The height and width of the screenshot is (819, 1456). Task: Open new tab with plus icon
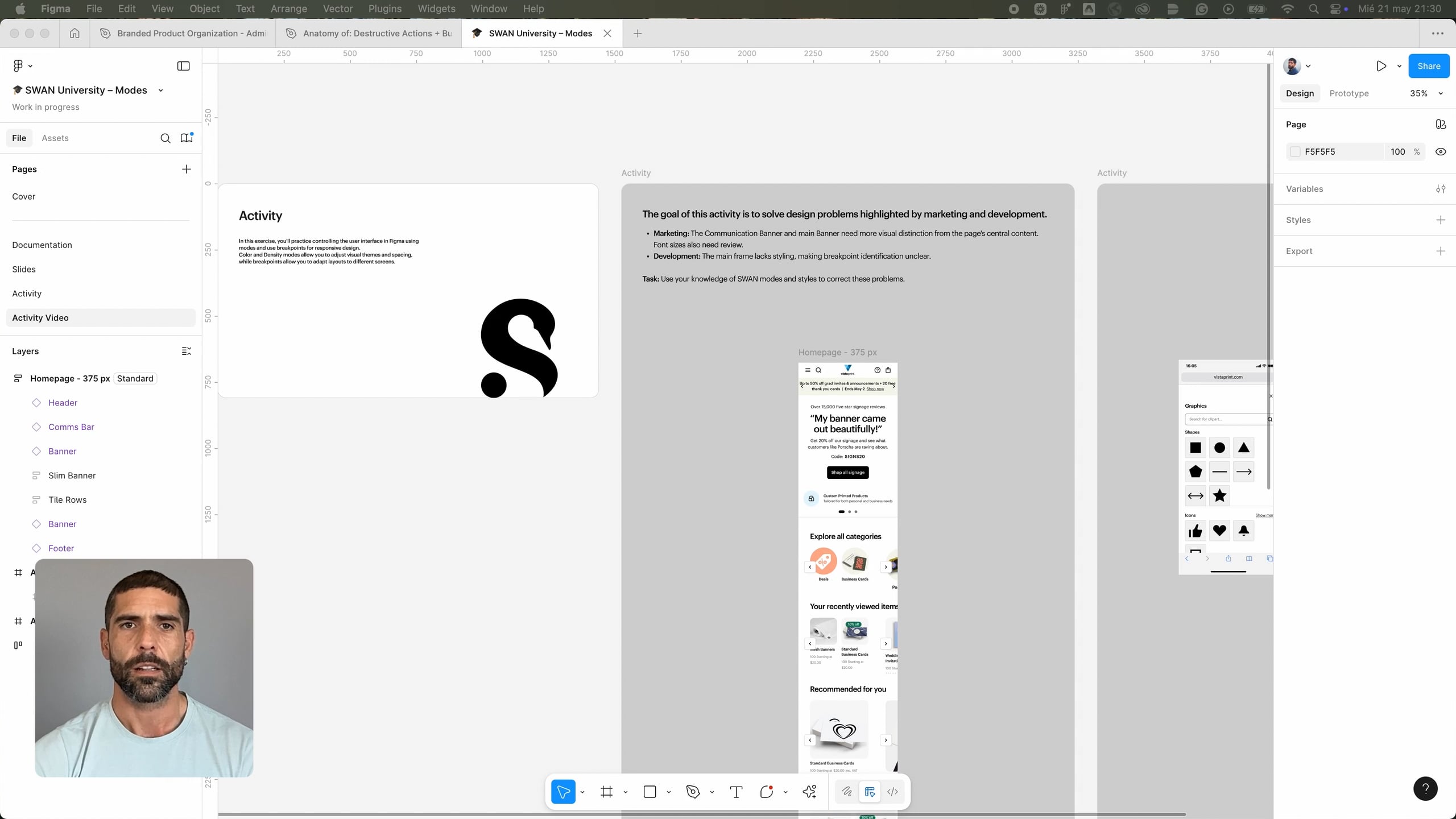638,34
